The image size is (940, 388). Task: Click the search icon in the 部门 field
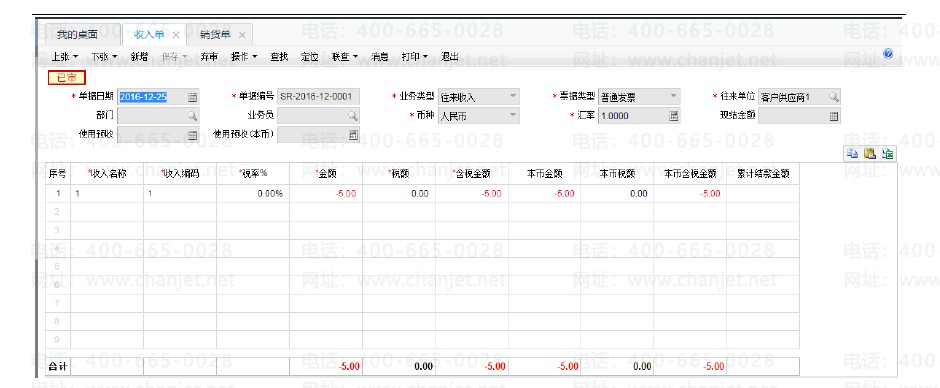click(x=192, y=116)
